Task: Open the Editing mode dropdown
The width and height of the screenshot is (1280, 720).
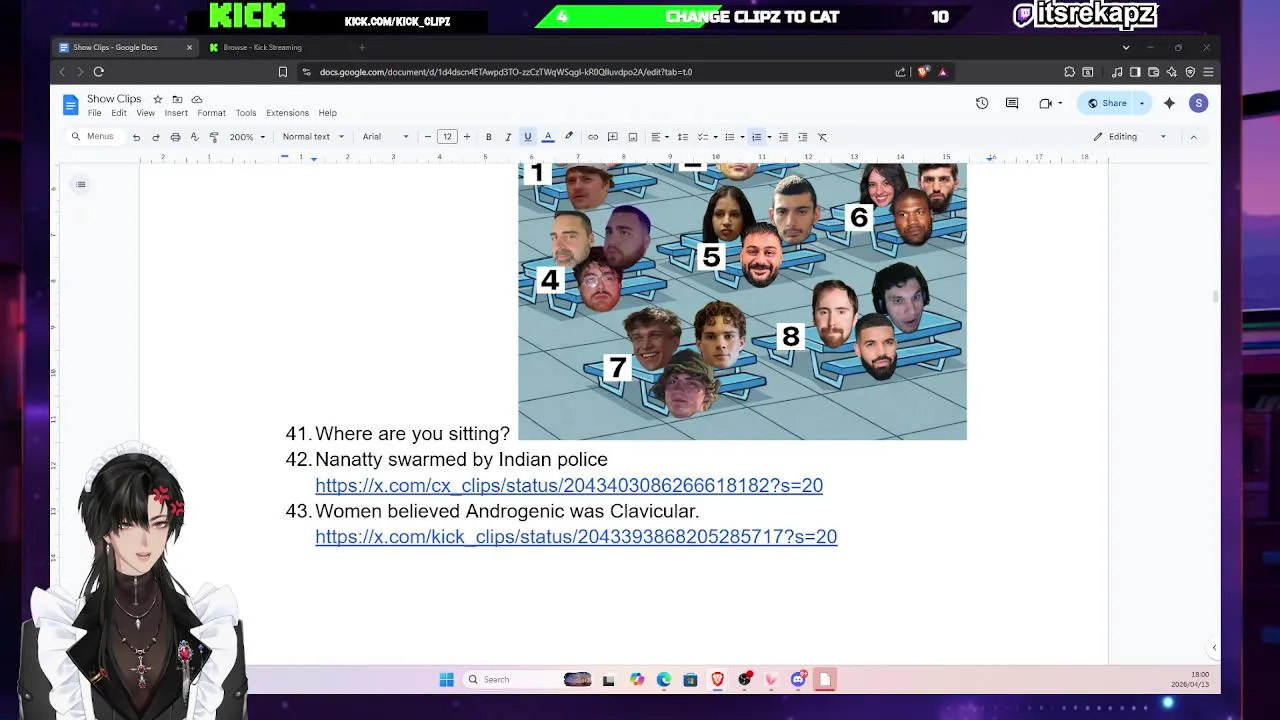Action: click(x=1129, y=137)
